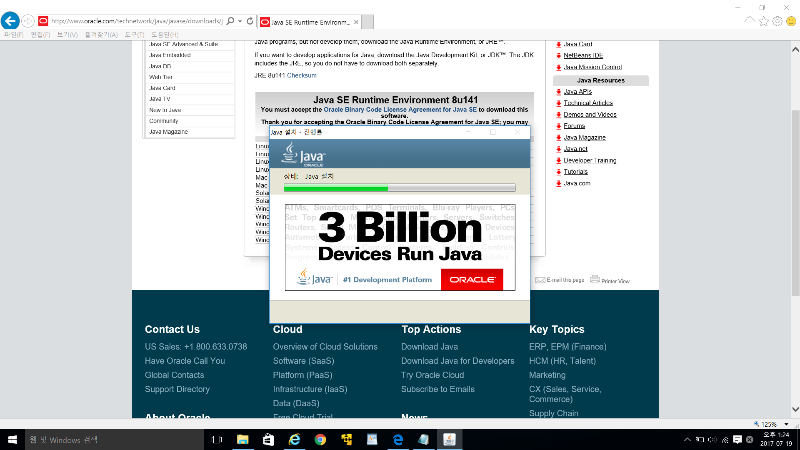
Task: Click the search magnifier in the address bar
Action: point(230,21)
